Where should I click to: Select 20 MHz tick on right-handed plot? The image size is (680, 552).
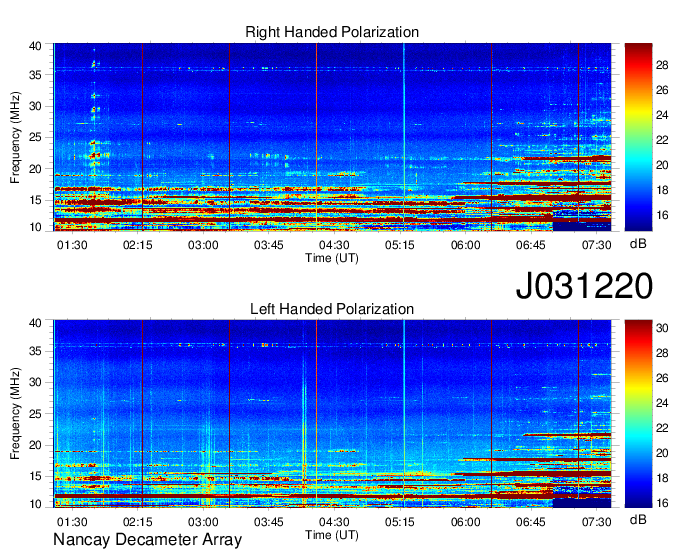pyautogui.click(x=35, y=169)
